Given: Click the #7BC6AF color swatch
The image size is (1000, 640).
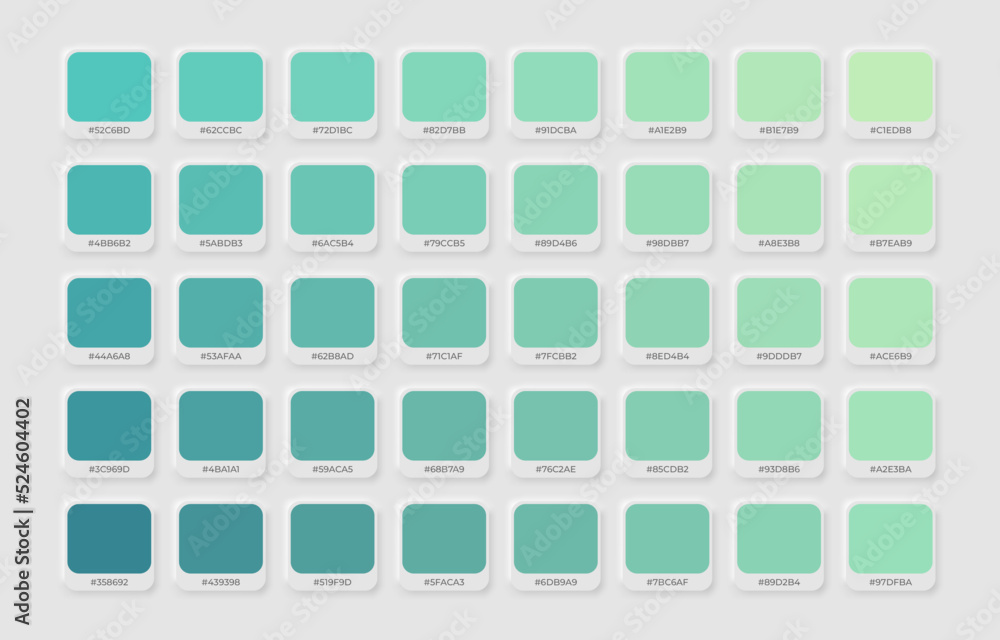Looking at the screenshot, I should (667, 538).
